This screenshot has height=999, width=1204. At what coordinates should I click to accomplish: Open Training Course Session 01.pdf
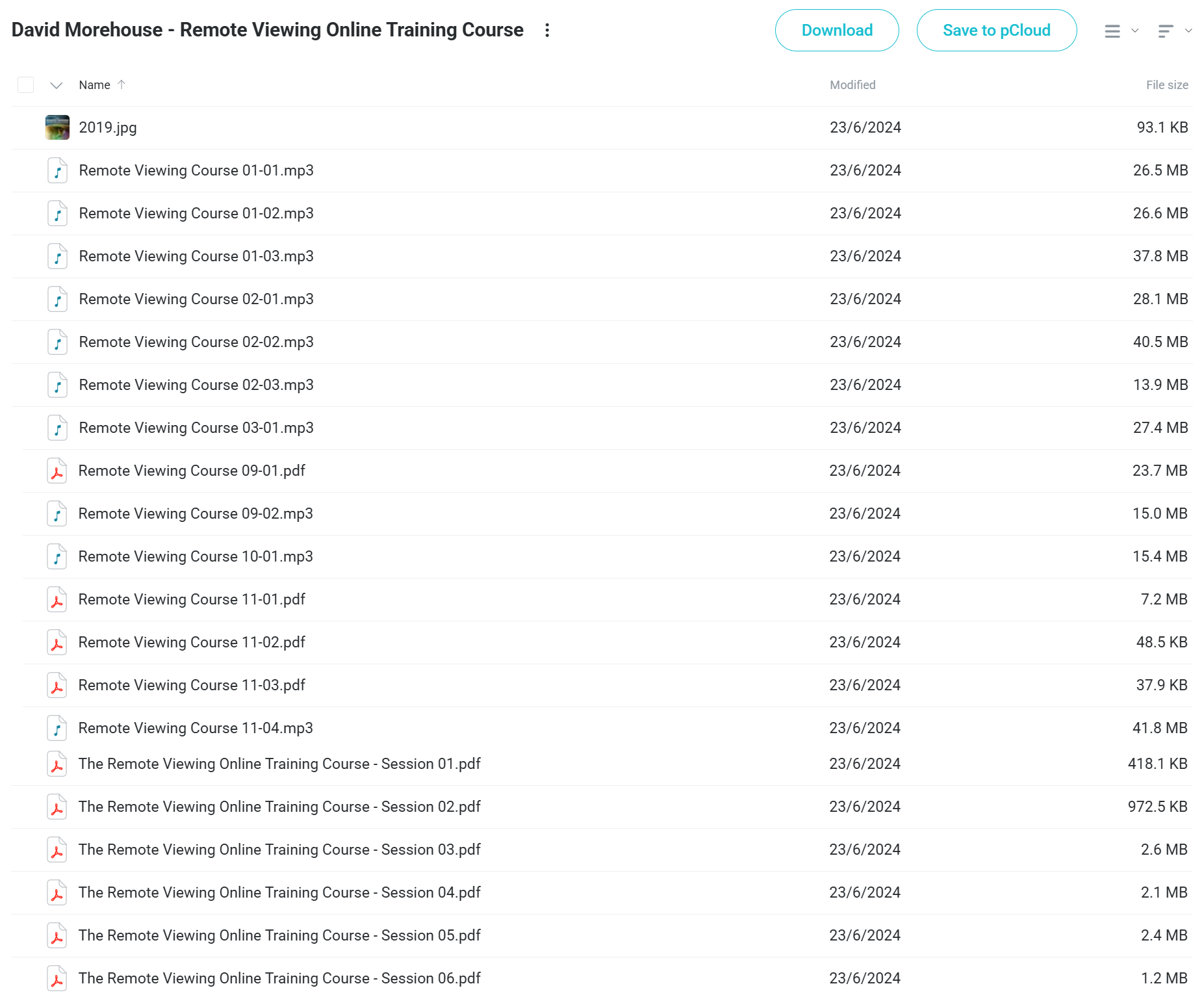coord(279,764)
